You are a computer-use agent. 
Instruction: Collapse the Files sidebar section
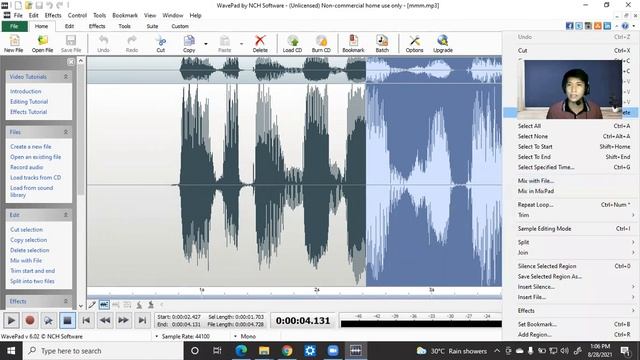click(66, 132)
